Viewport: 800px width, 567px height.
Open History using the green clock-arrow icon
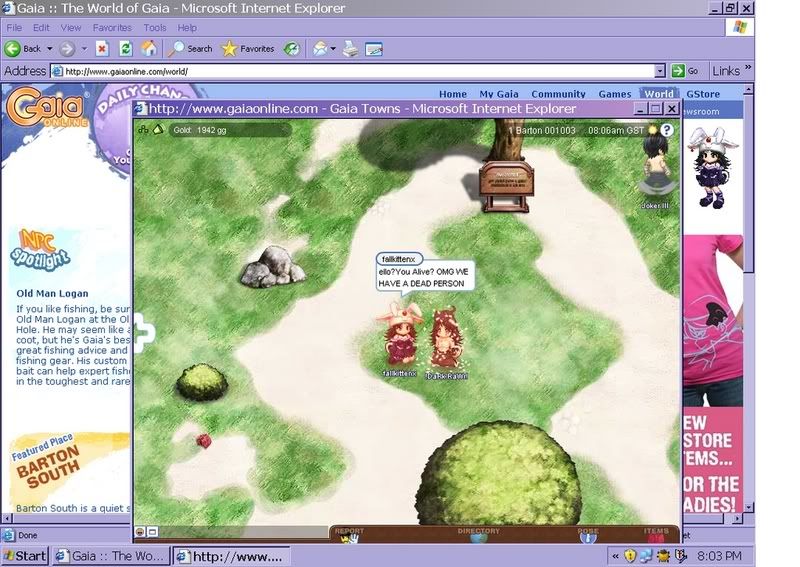click(292, 49)
